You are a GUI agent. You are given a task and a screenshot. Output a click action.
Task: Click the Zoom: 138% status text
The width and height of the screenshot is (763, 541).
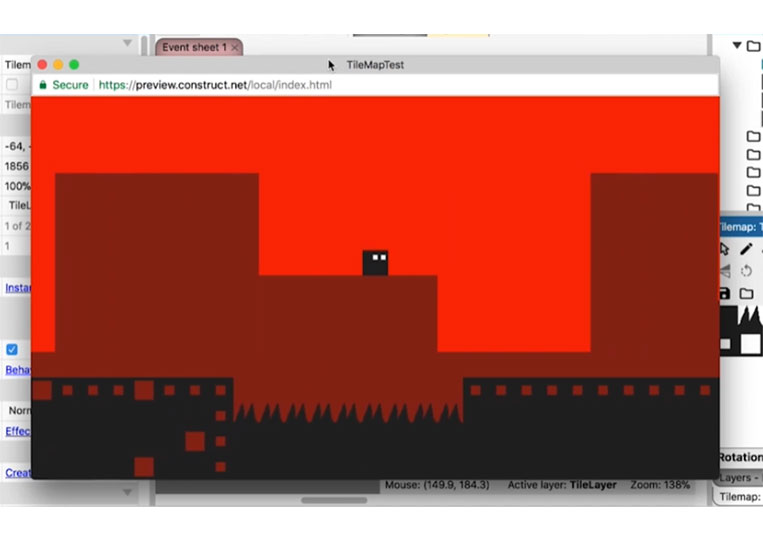(x=660, y=485)
